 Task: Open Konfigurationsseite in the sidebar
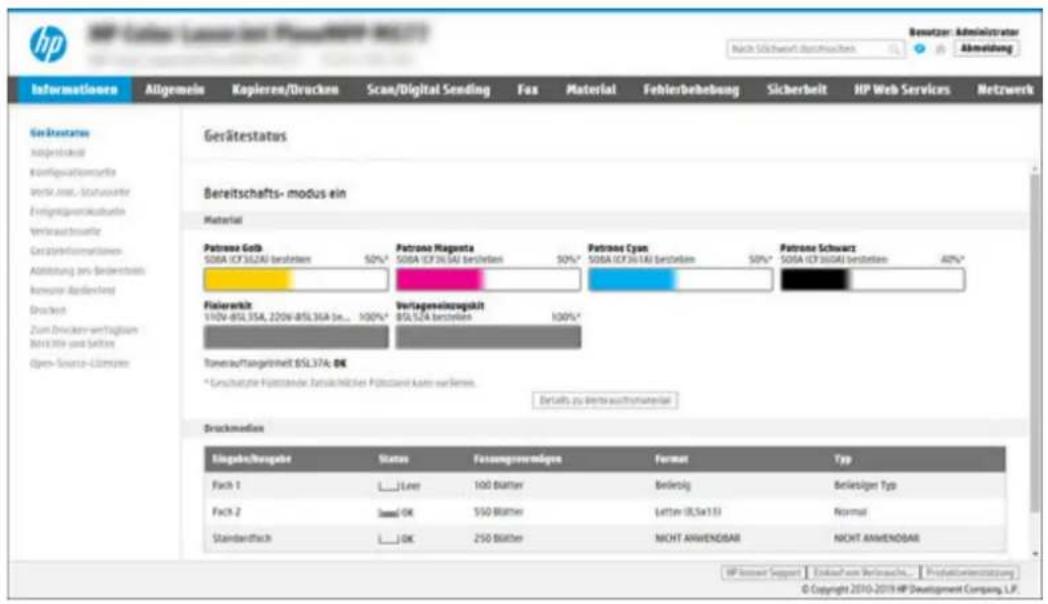click(x=73, y=172)
